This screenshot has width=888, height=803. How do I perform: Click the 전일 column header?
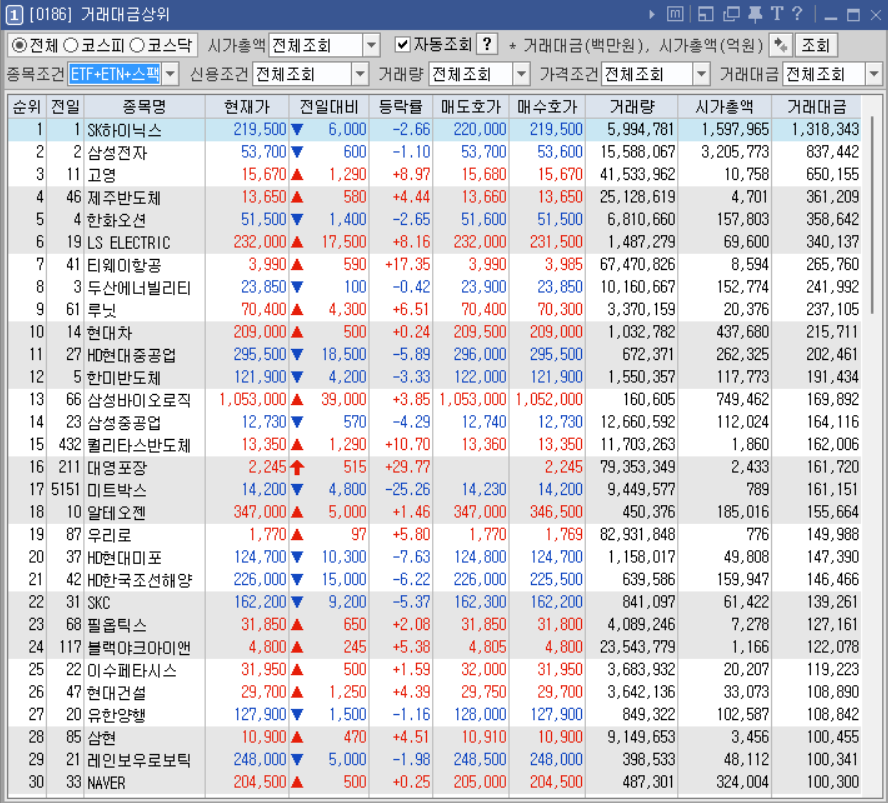click(x=65, y=106)
